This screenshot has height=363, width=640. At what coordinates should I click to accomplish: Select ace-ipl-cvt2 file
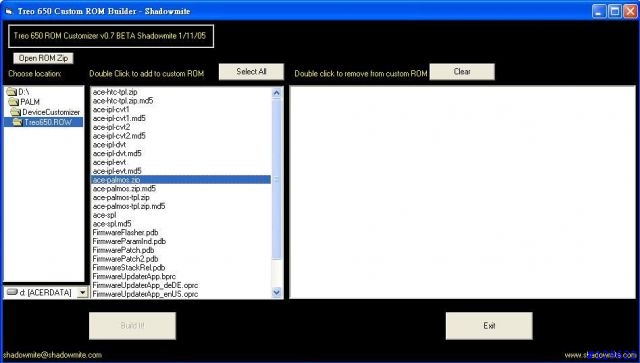111,127
